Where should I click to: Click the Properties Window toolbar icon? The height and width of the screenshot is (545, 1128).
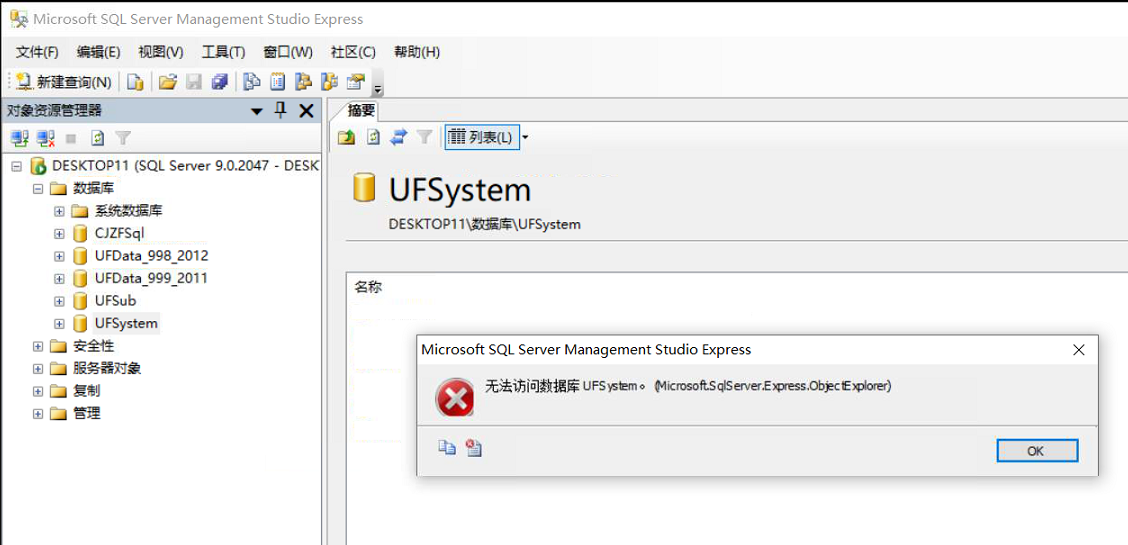click(356, 82)
